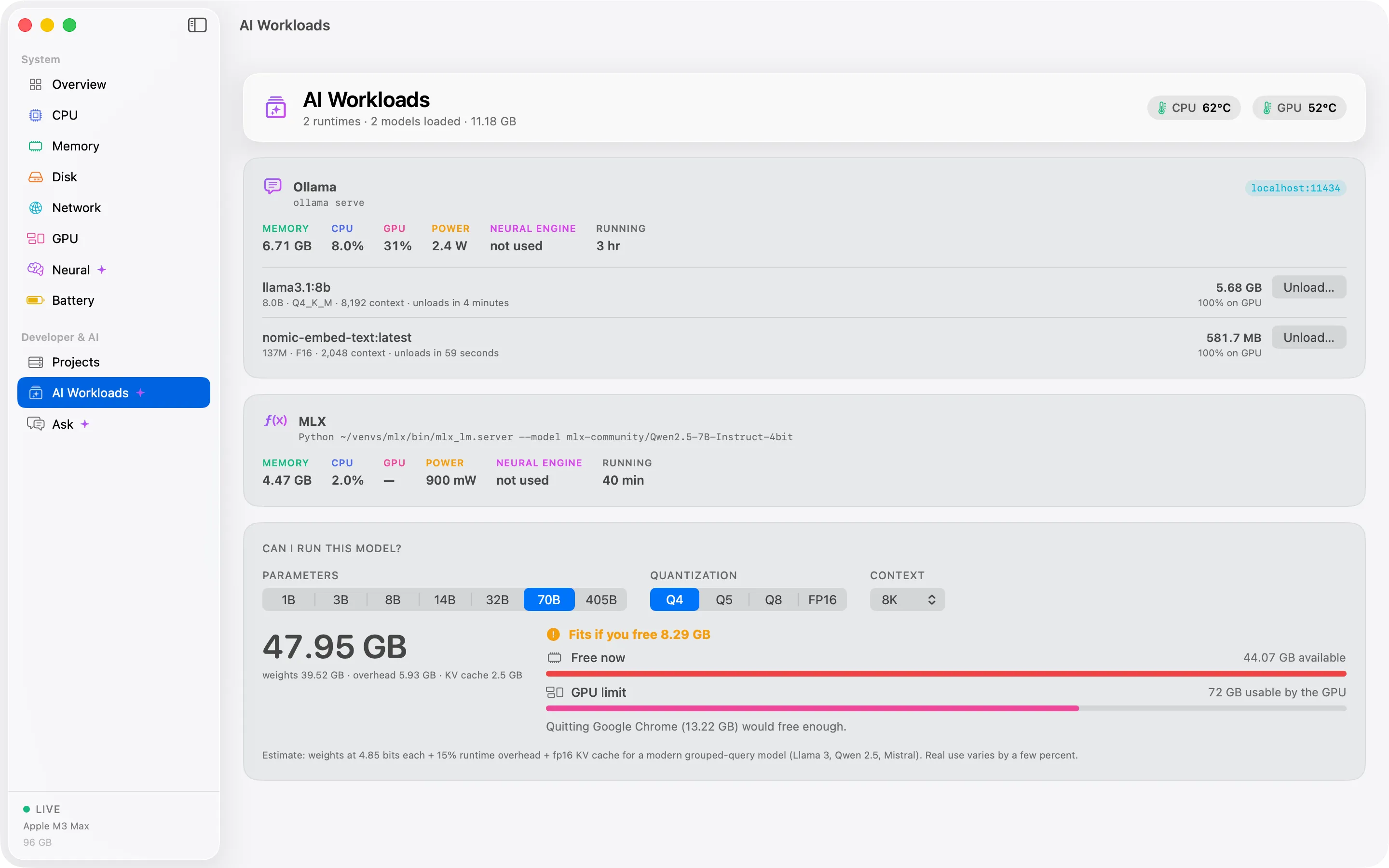Click the Free now memory icon
Screen dimensions: 1389x868
point(554,658)
